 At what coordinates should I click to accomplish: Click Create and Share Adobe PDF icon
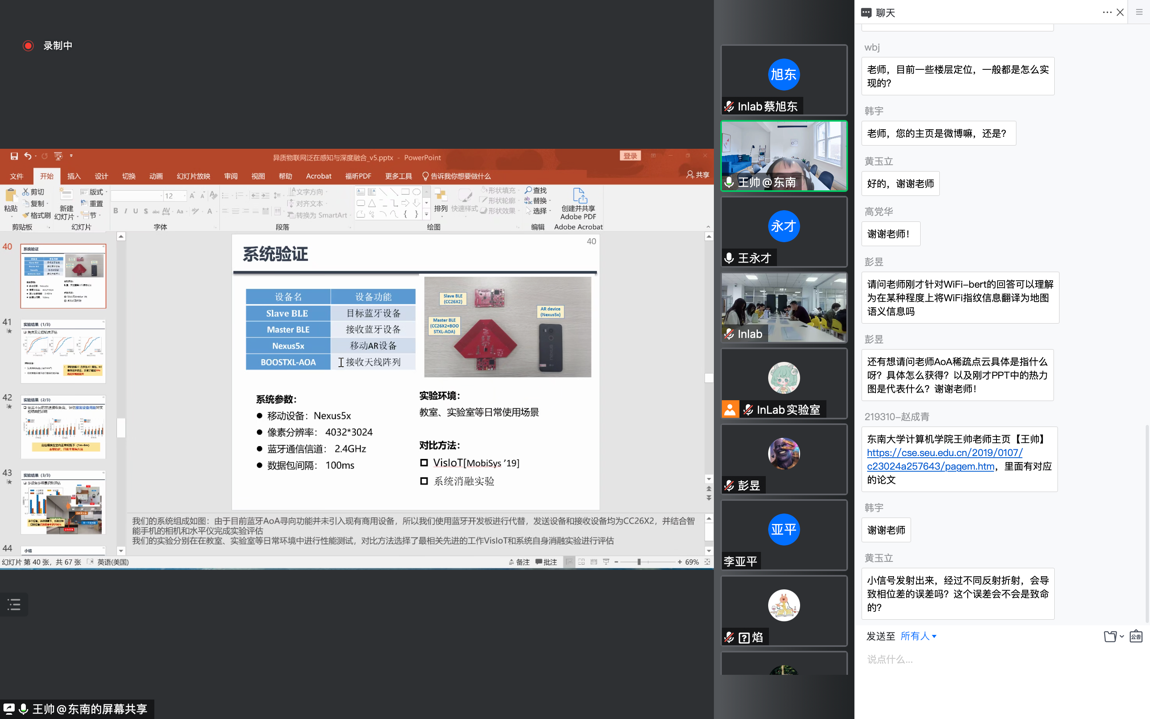tap(578, 203)
